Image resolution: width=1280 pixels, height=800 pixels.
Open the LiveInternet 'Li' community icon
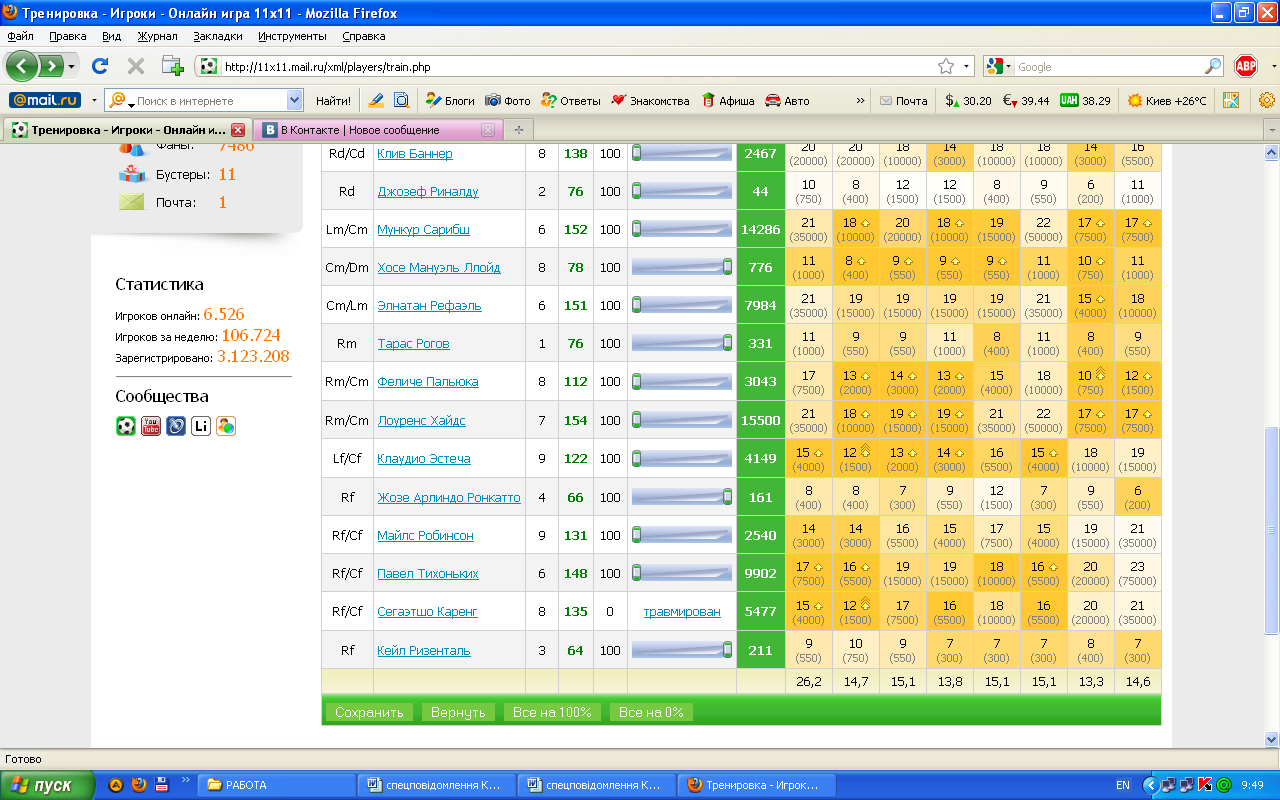point(201,426)
